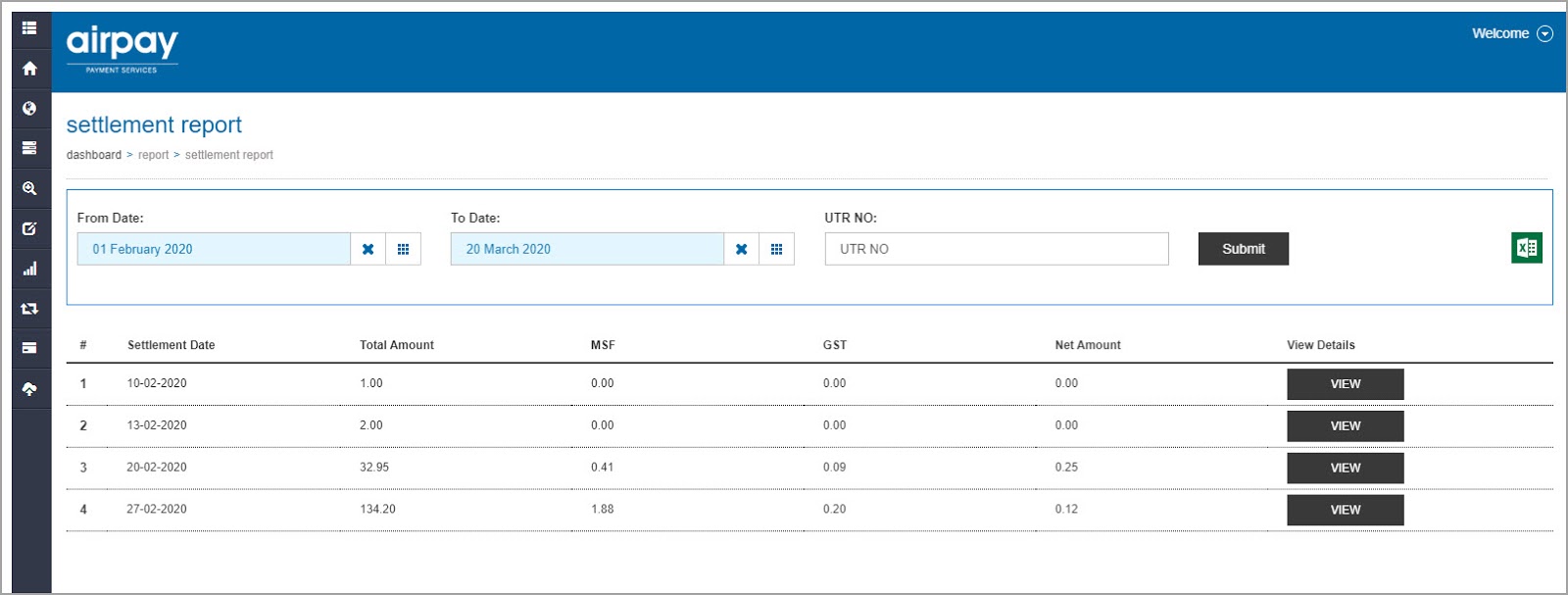Image resolution: width=1568 pixels, height=595 pixels.
Task: Open the cloud upload icon in sidebar
Action: [x=29, y=389]
